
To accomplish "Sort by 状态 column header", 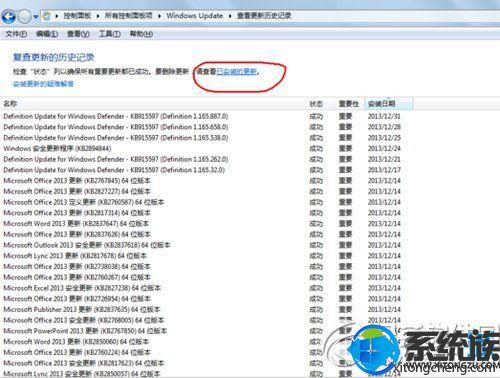I will point(316,104).
